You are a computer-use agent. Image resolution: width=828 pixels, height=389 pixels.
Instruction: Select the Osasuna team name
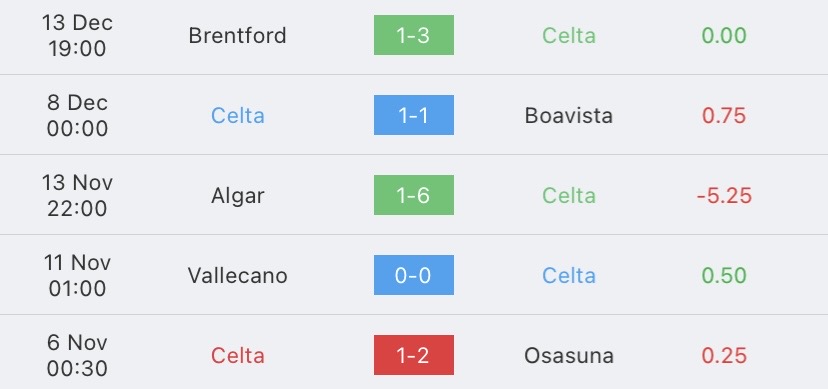tap(569, 356)
